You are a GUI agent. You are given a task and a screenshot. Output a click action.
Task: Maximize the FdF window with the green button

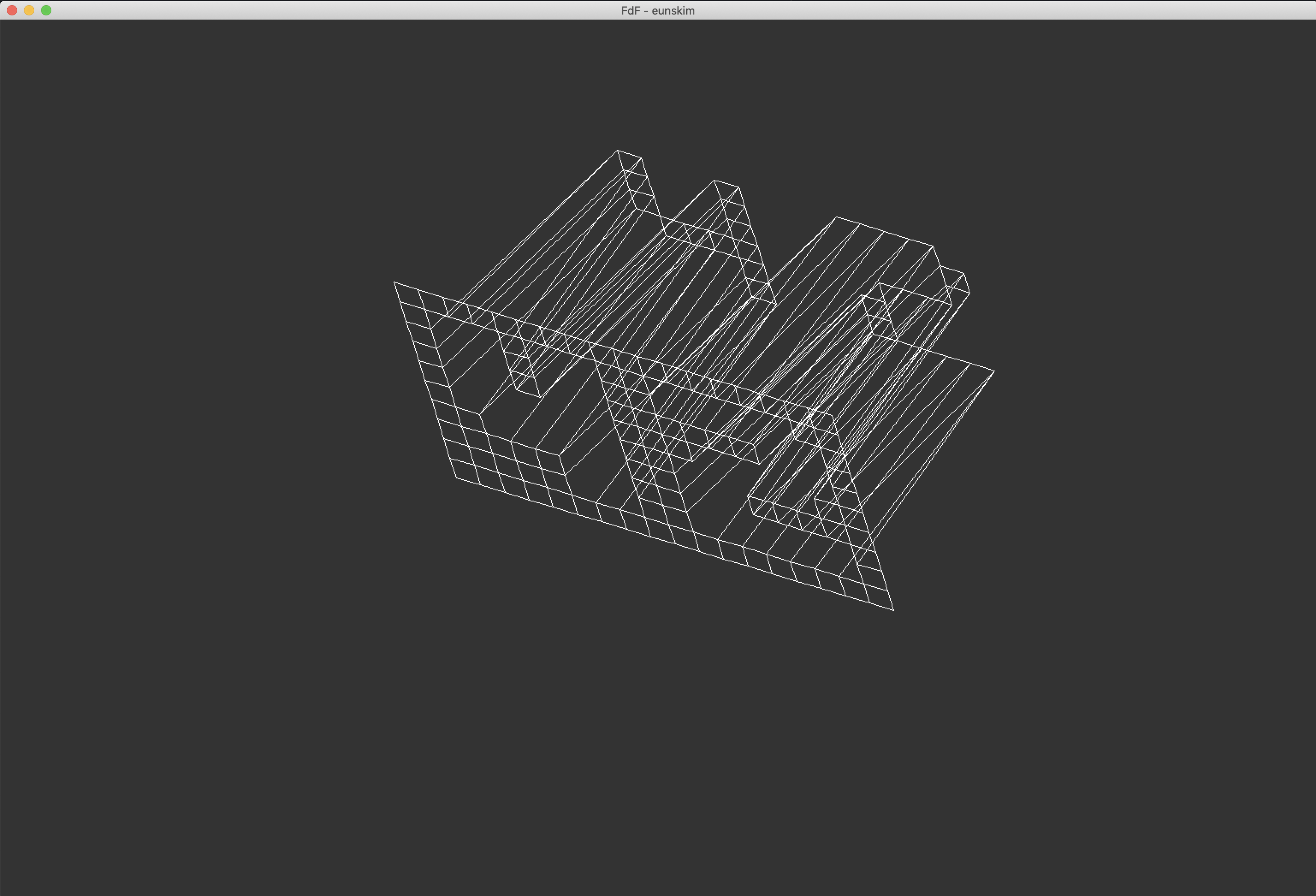tap(47, 10)
